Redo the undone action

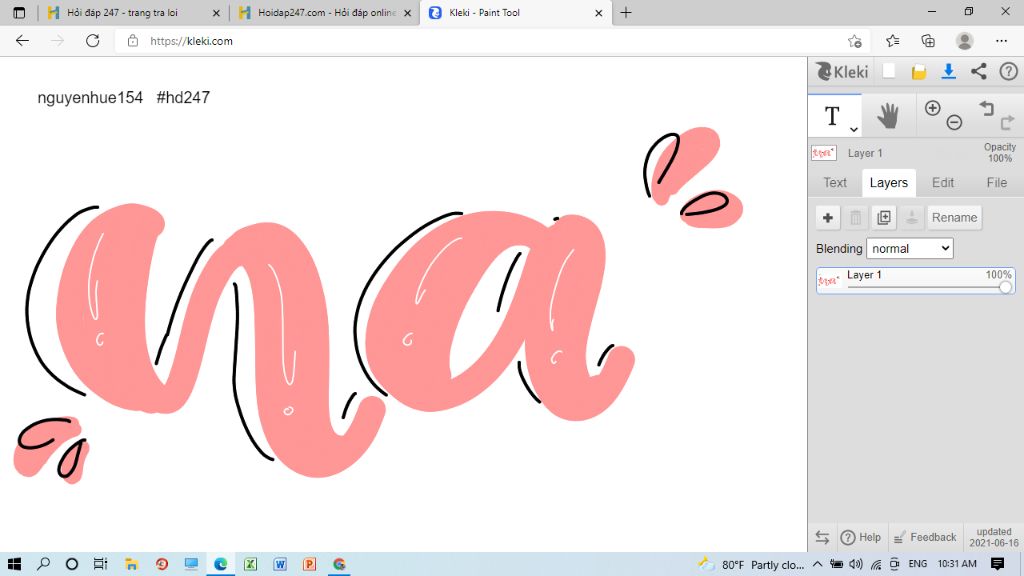pyautogui.click(x=1007, y=122)
